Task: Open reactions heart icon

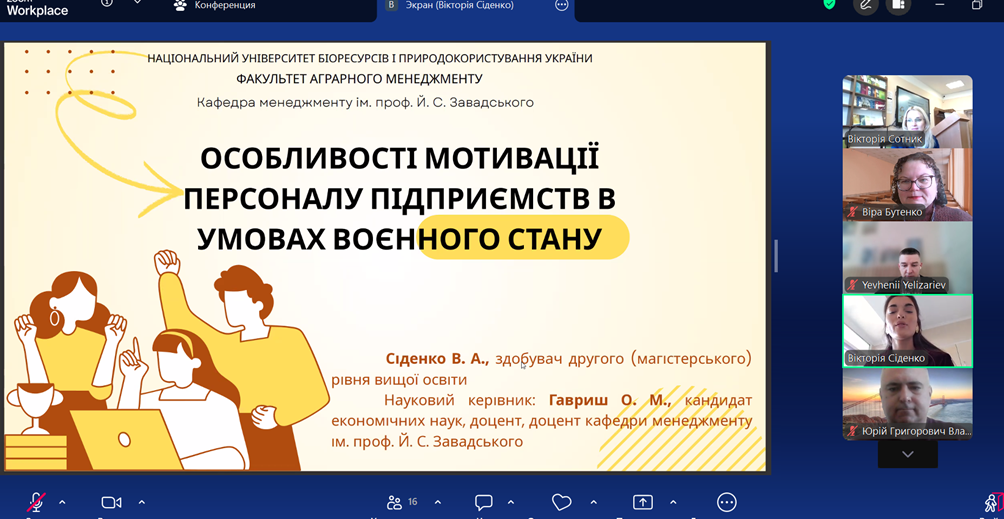Action: click(562, 502)
